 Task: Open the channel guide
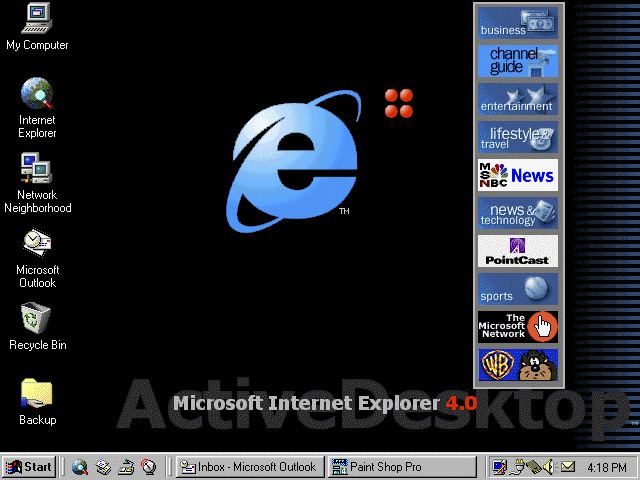point(518,61)
